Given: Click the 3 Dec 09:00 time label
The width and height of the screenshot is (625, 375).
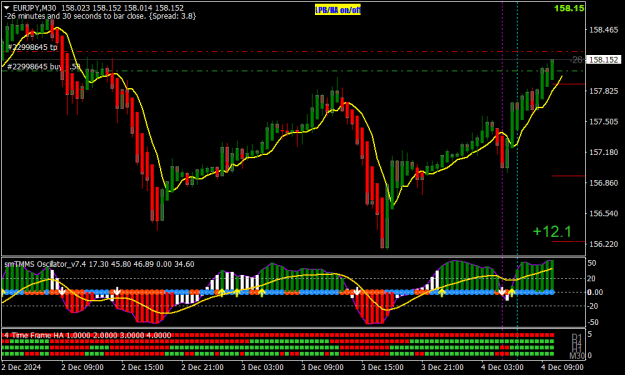Looking at the screenshot, I should [x=322, y=367].
